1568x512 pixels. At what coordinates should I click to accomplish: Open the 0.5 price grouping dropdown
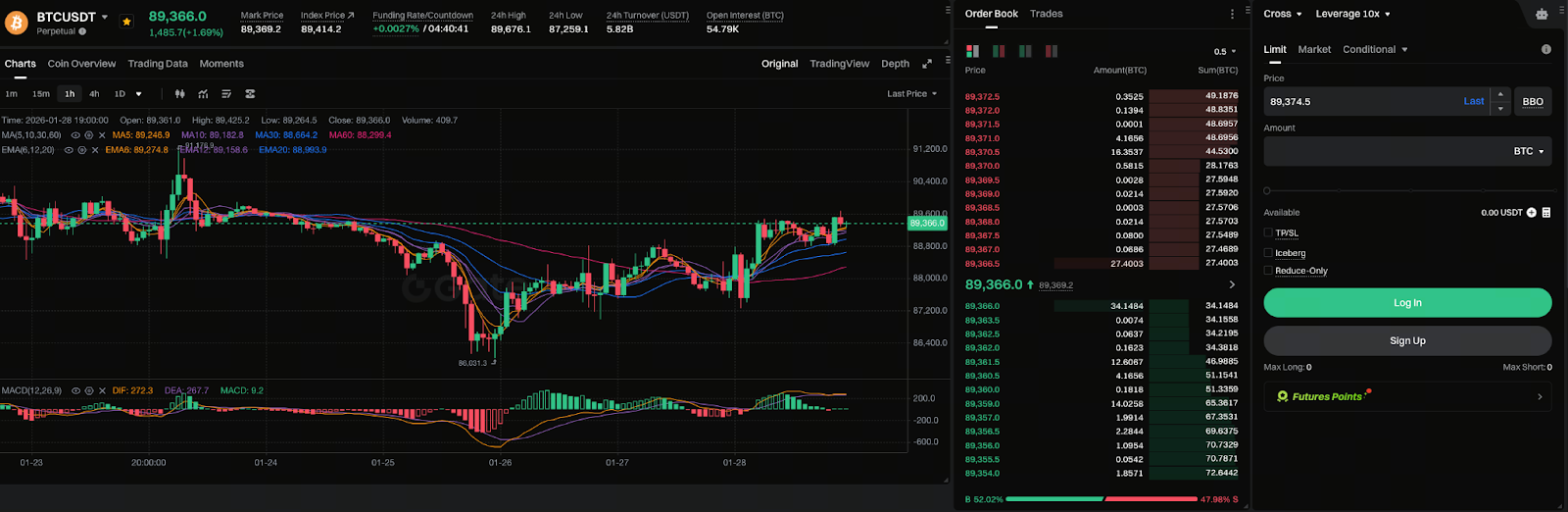(x=1225, y=51)
